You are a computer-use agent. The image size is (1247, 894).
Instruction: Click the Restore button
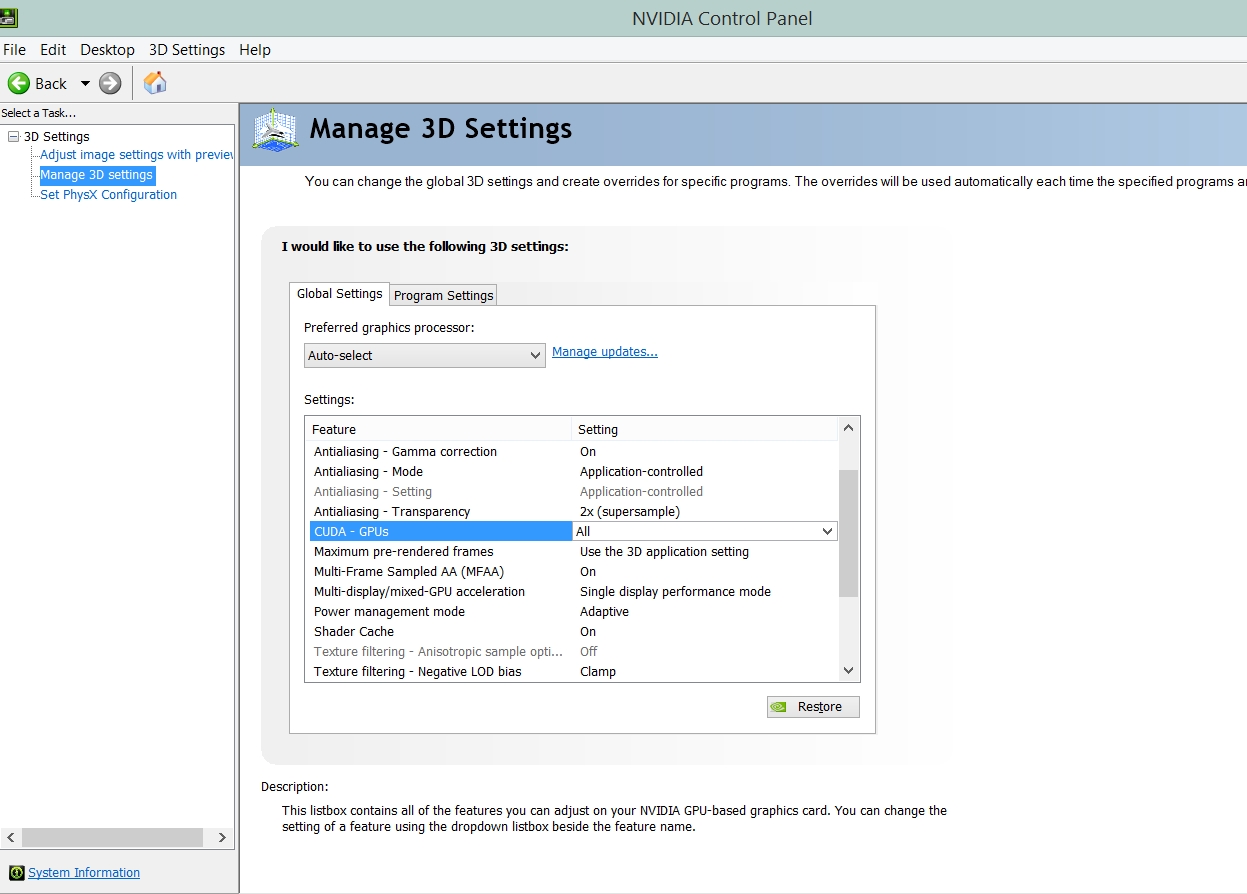tap(813, 707)
